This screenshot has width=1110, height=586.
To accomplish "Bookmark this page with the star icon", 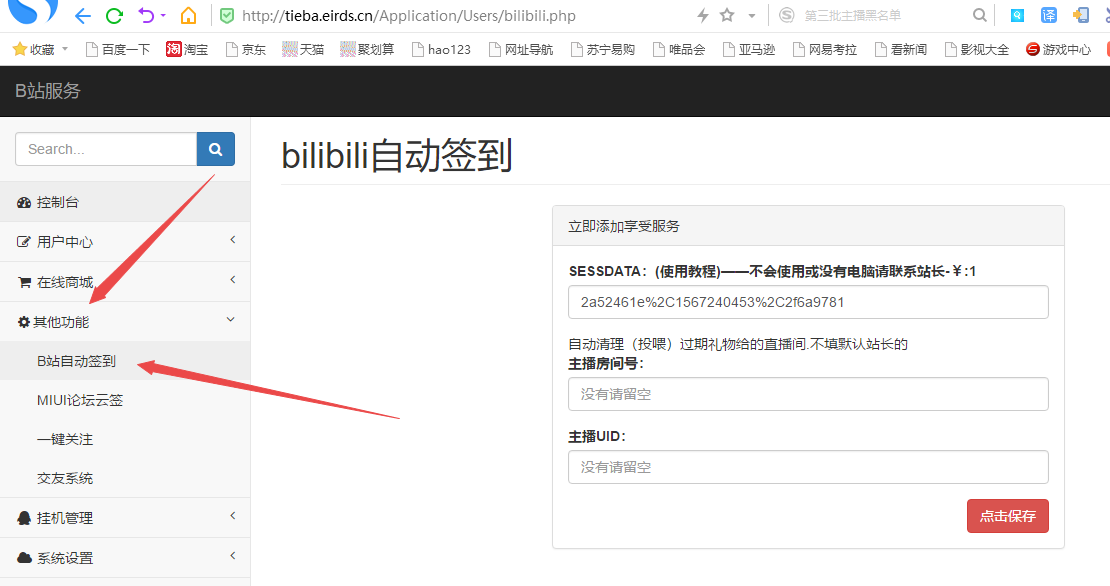I will [x=727, y=15].
